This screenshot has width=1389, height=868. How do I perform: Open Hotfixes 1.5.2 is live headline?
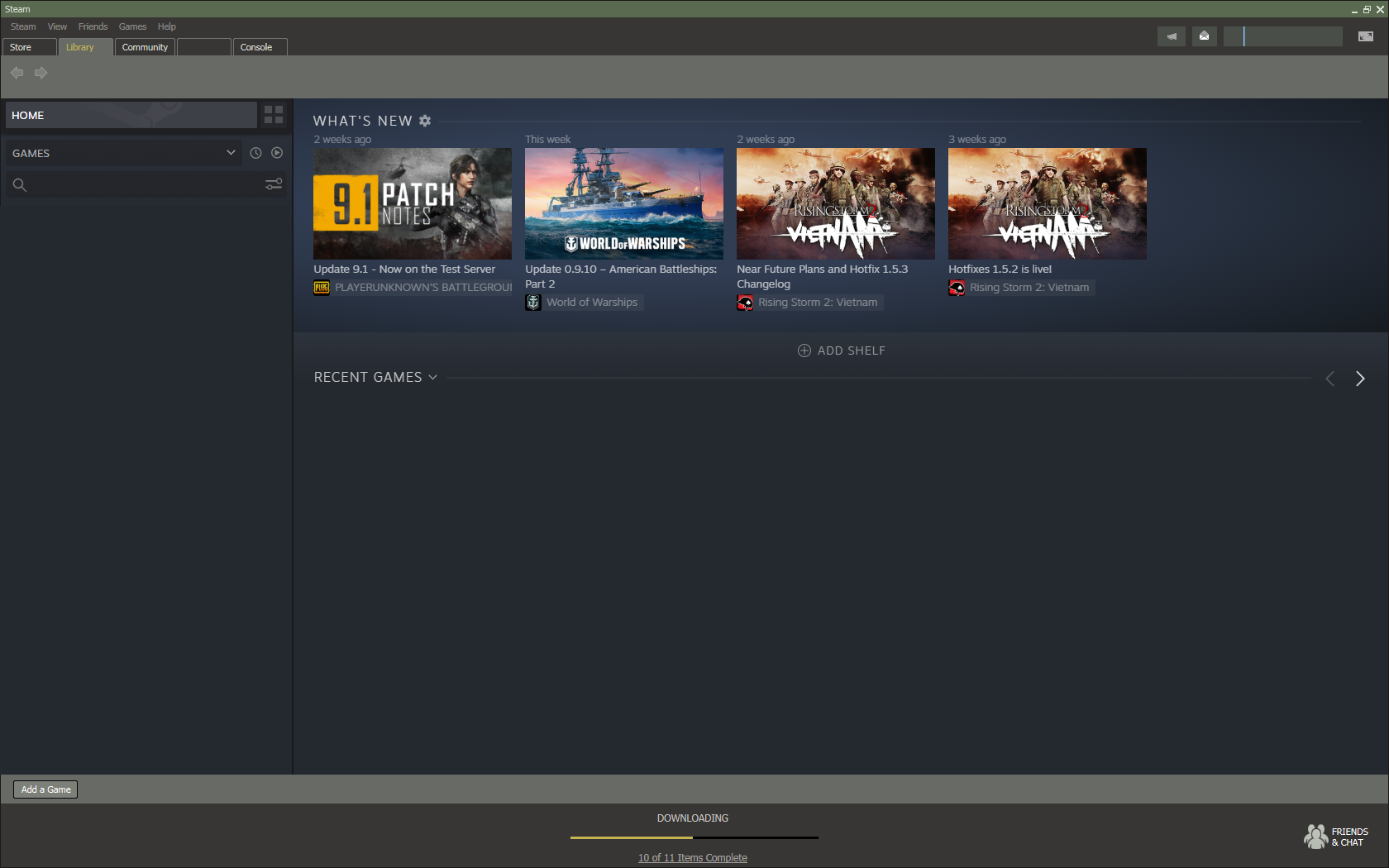coord(1000,269)
